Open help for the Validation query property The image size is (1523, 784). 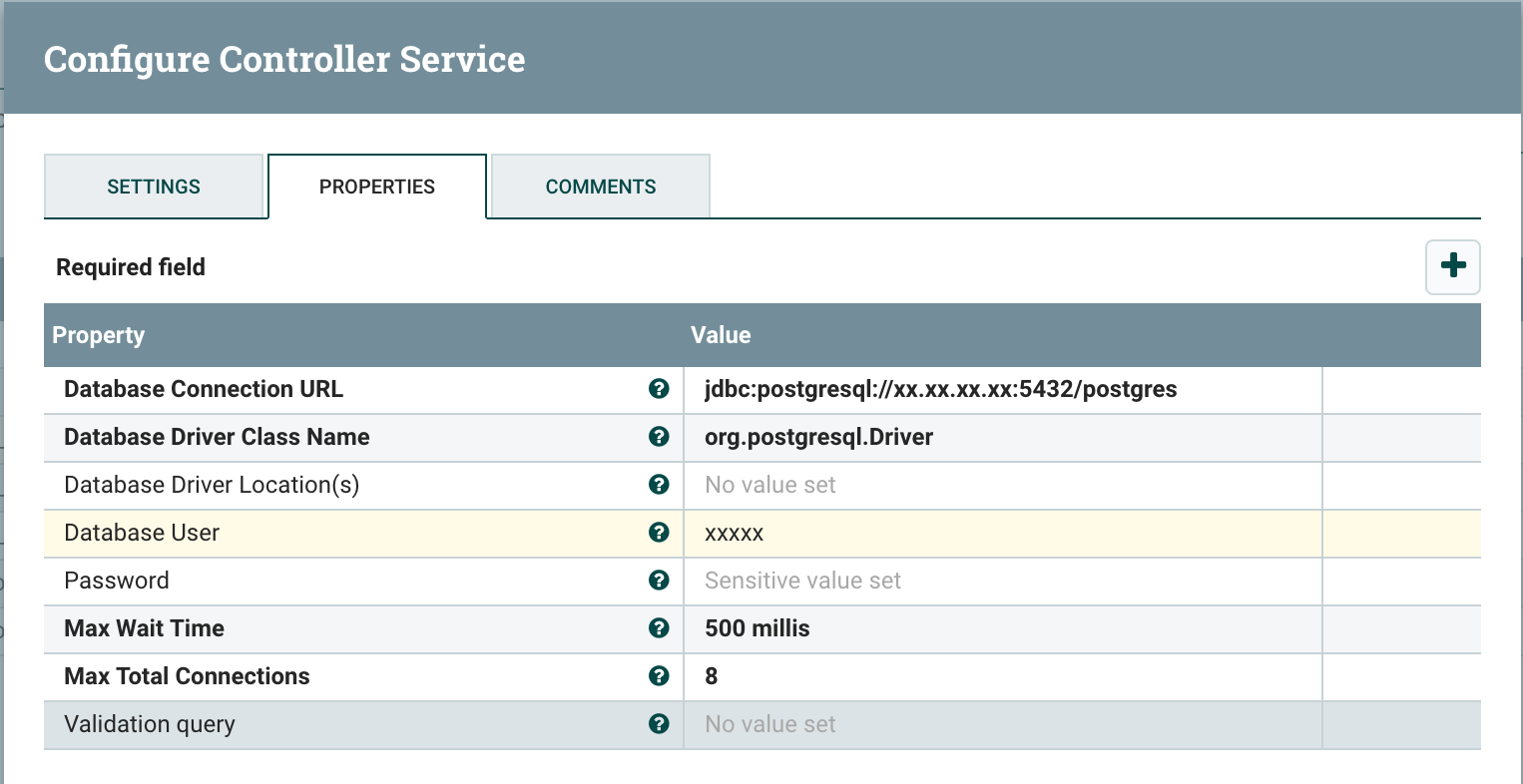659,724
